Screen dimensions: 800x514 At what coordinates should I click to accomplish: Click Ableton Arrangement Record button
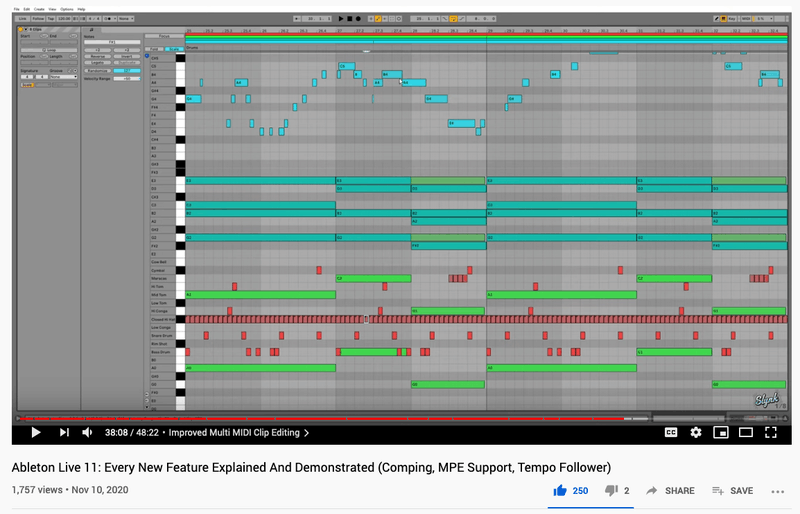pos(358,19)
